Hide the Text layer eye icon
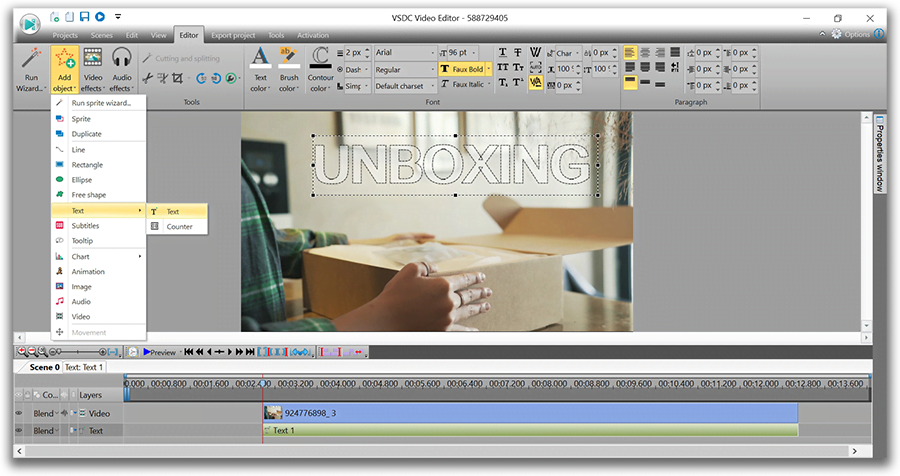The width and height of the screenshot is (900, 476). click(x=19, y=431)
